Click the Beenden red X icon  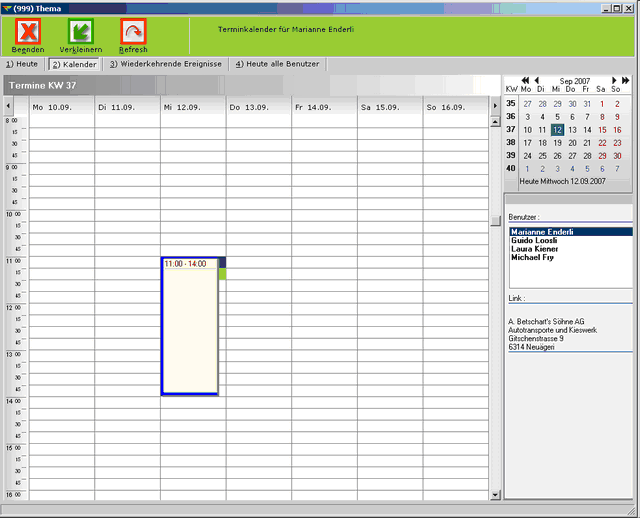(28, 31)
